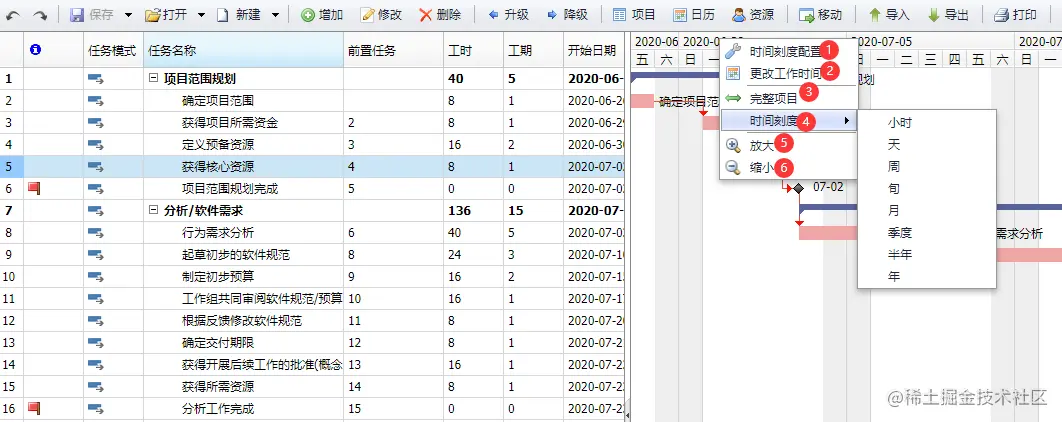The height and width of the screenshot is (422, 1062).
Task: Choose 缩小 zoom out menu item
Action: [788, 168]
